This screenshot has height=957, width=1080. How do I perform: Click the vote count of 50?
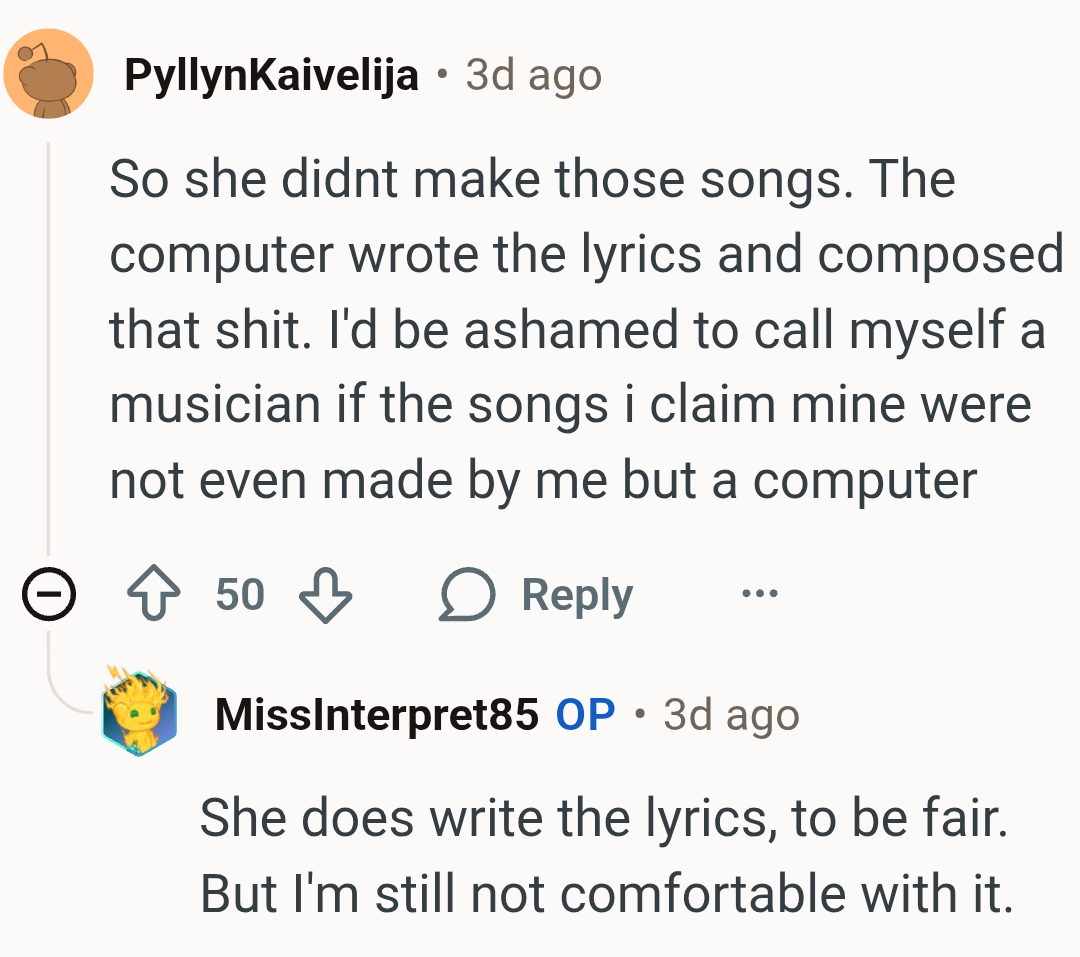(x=240, y=595)
